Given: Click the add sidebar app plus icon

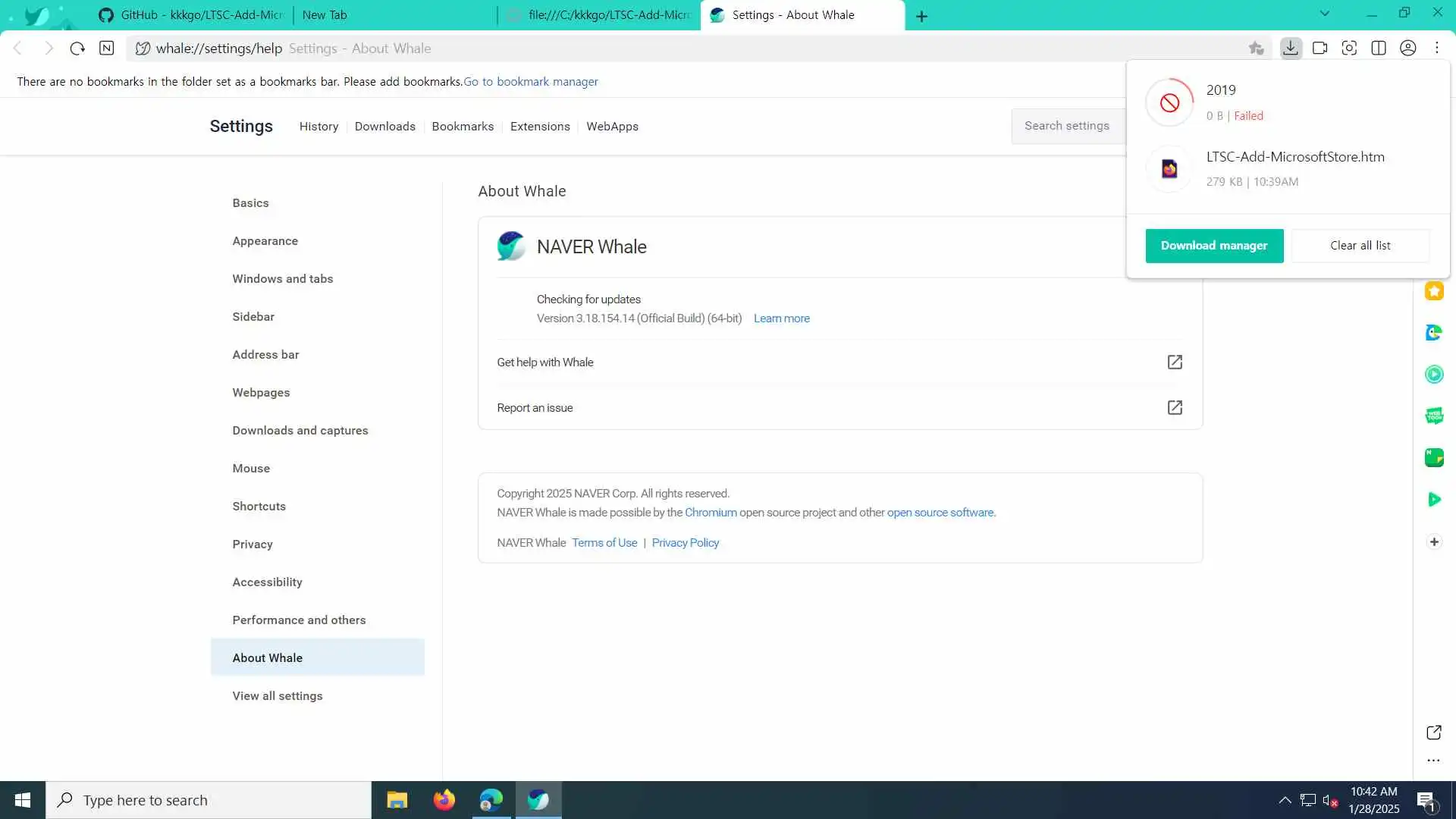Looking at the screenshot, I should tap(1434, 541).
